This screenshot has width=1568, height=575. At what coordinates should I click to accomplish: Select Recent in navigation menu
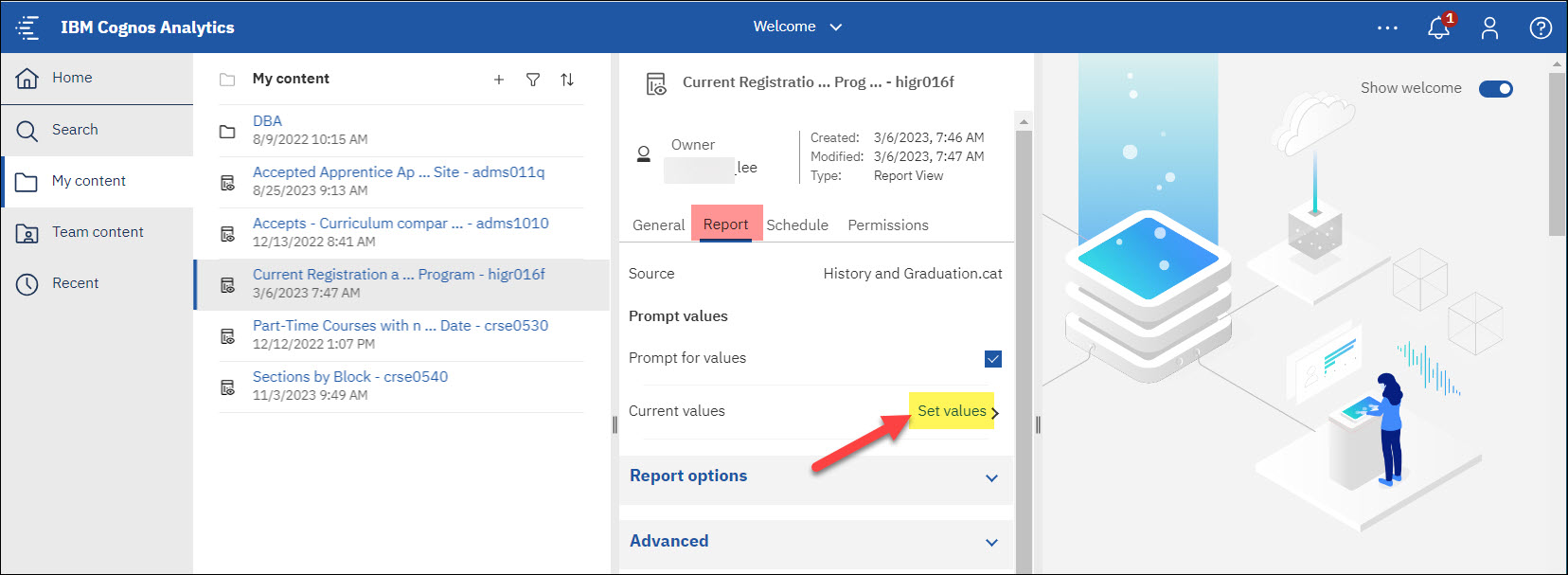tap(97, 283)
